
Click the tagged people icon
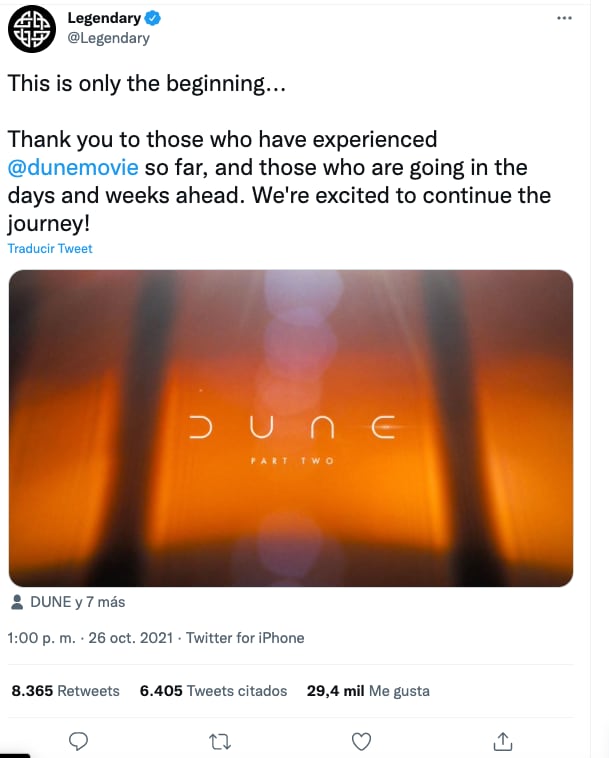pos(17,602)
